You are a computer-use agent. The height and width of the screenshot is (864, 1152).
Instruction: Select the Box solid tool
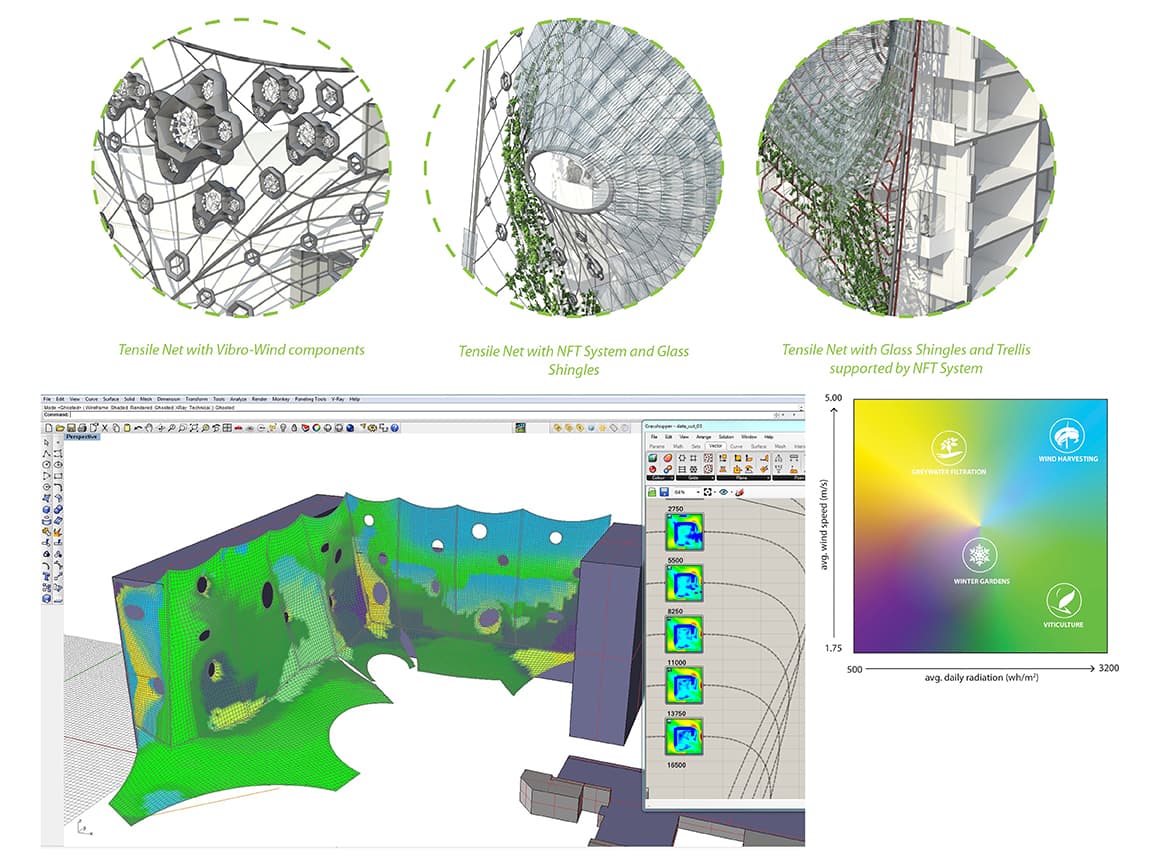[46, 509]
